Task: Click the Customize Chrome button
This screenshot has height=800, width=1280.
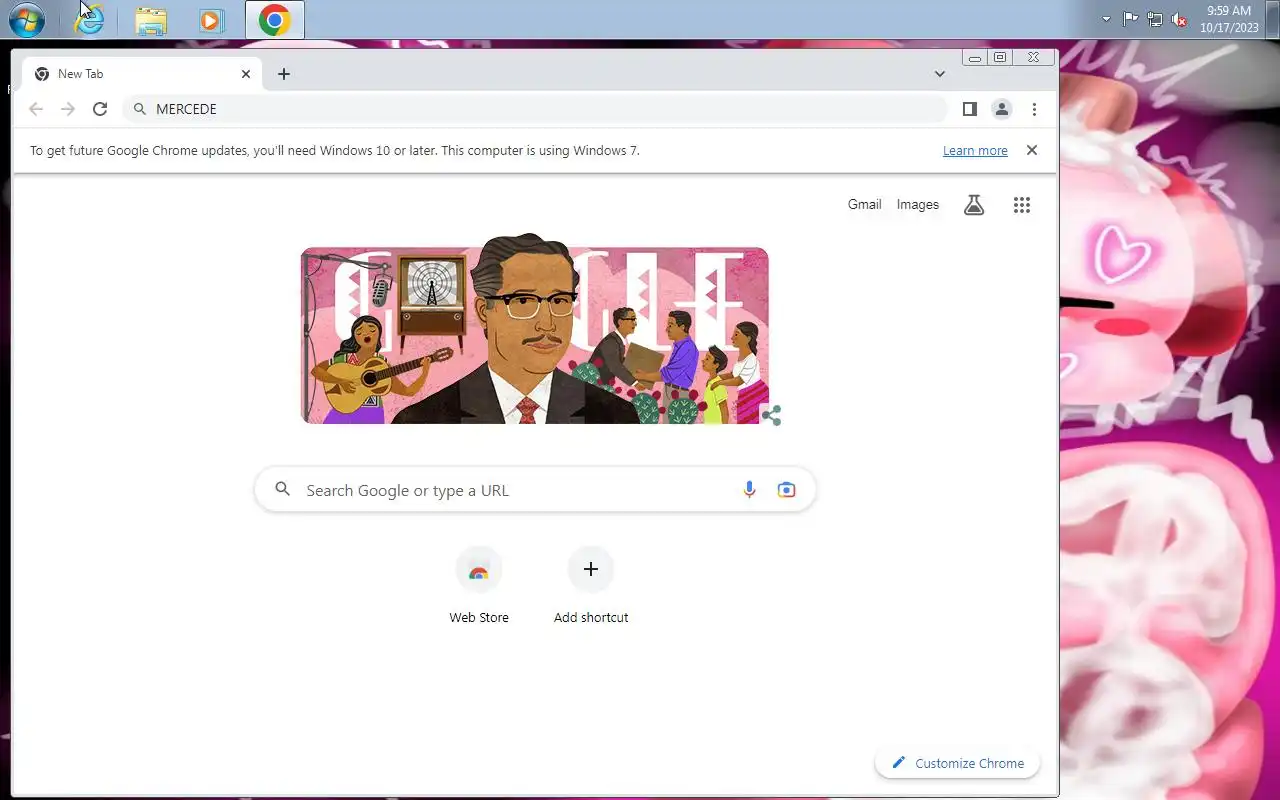Action: pos(958,763)
